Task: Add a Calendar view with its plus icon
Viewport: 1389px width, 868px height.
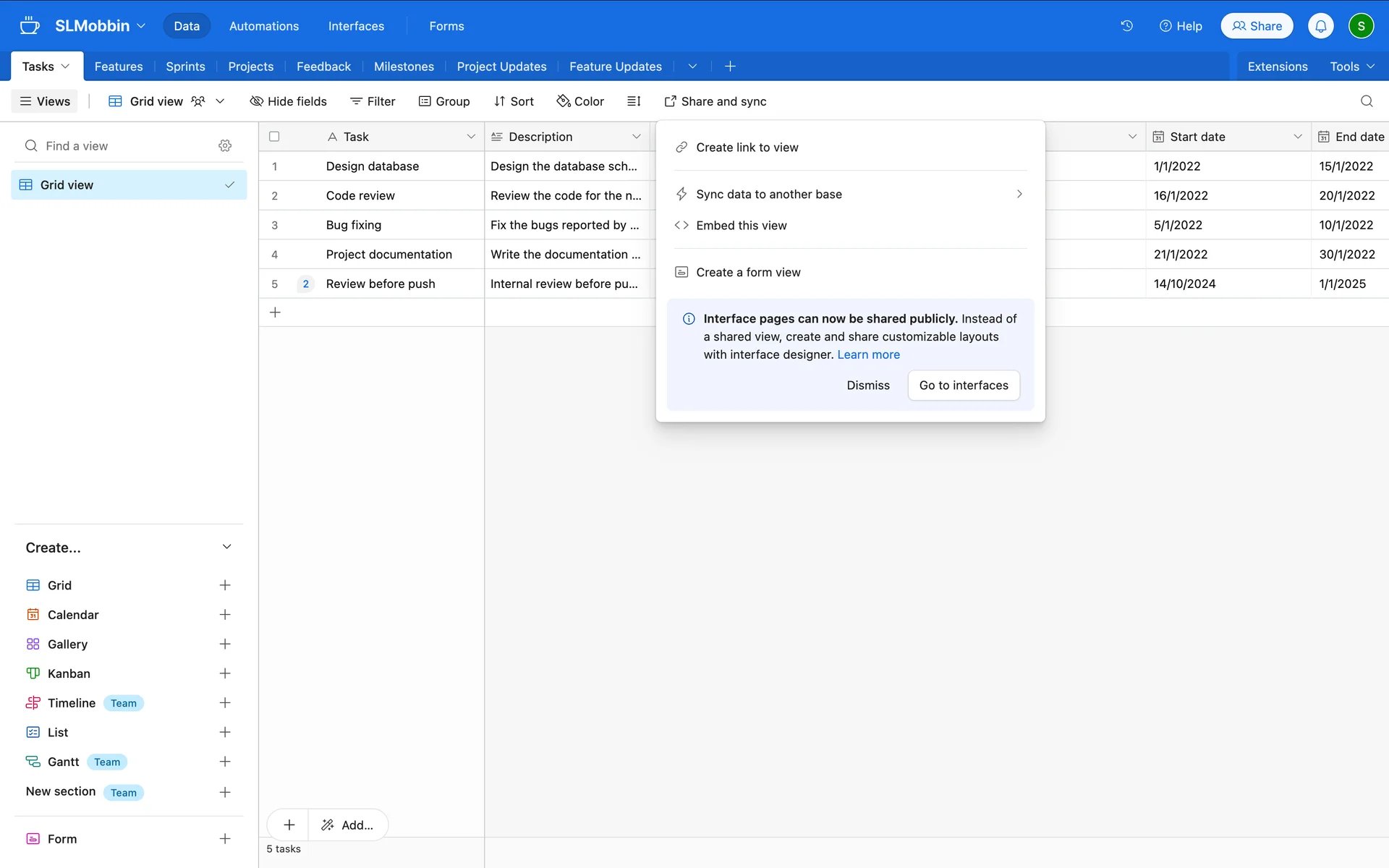Action: pos(225,615)
